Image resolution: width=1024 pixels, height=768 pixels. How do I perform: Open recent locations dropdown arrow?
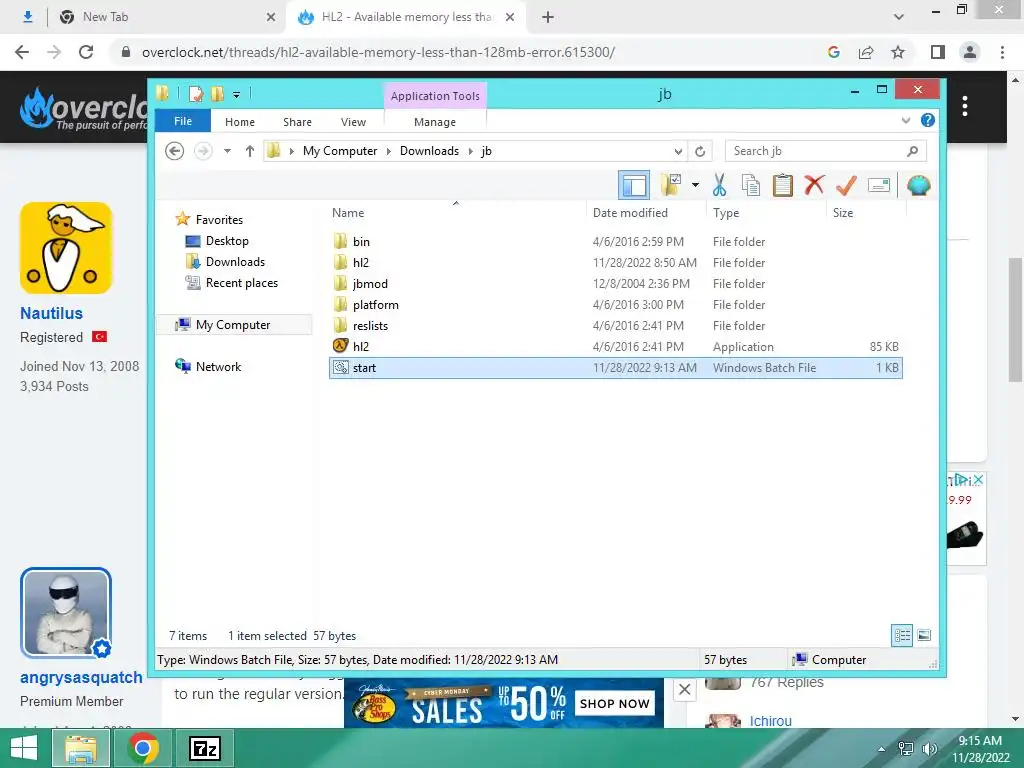point(227,151)
